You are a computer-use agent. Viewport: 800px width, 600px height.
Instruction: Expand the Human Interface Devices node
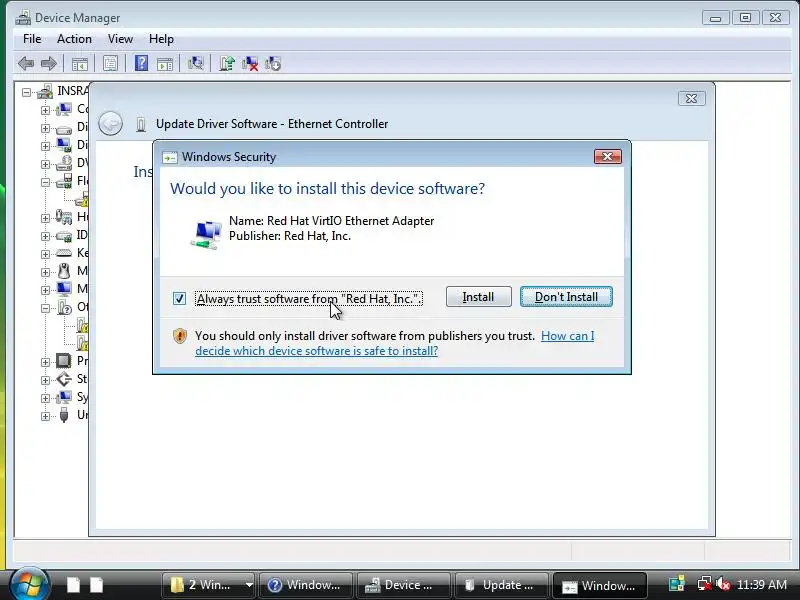pos(45,218)
